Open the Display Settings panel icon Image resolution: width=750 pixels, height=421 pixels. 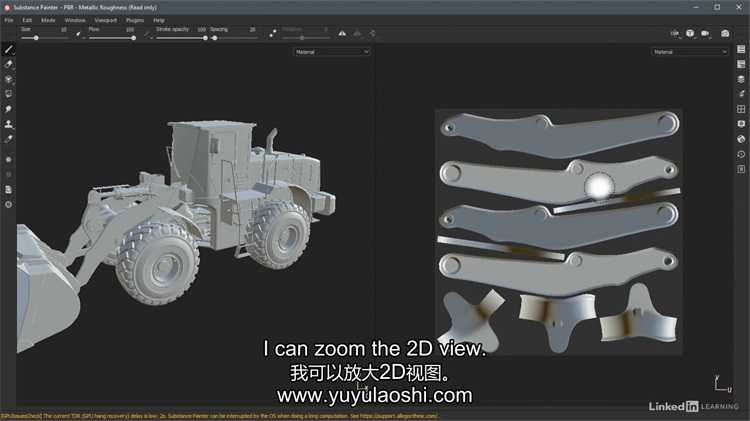[x=741, y=124]
